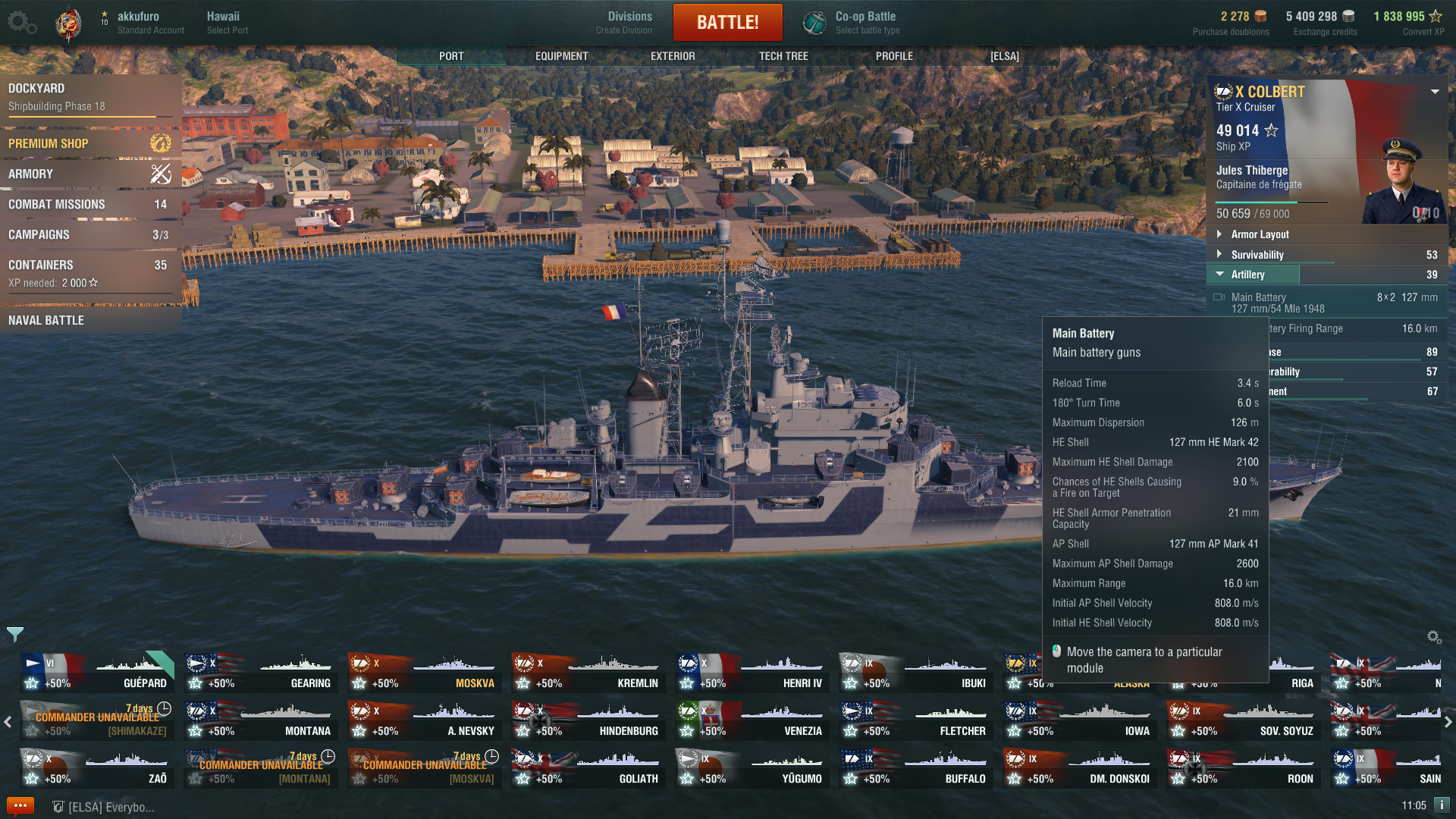Switch to the Tech Tree tab
This screenshot has height=819, width=1456.
point(783,56)
